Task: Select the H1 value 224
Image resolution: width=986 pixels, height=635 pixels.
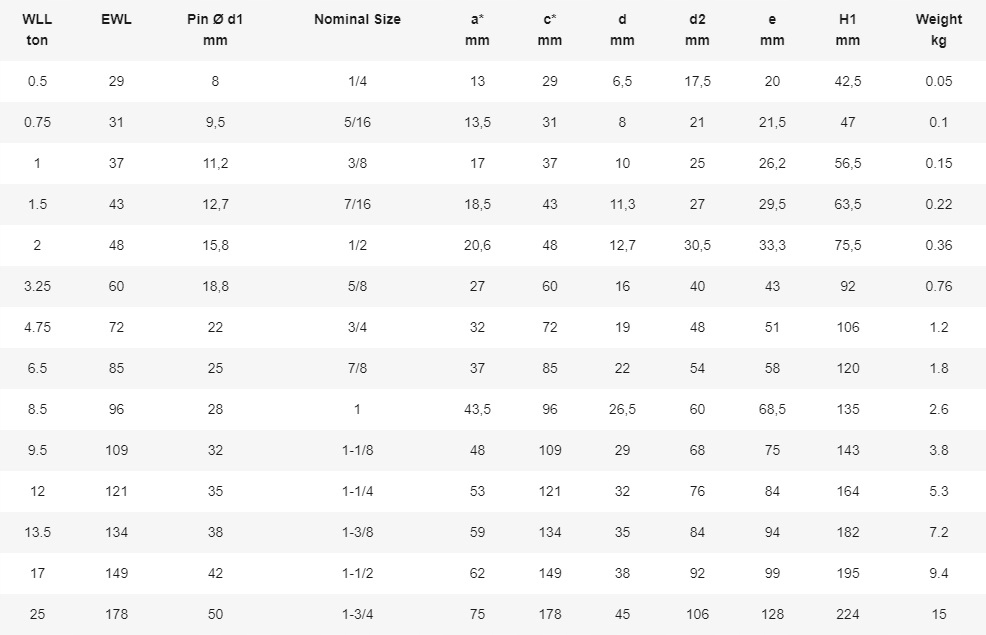Action: click(847, 614)
